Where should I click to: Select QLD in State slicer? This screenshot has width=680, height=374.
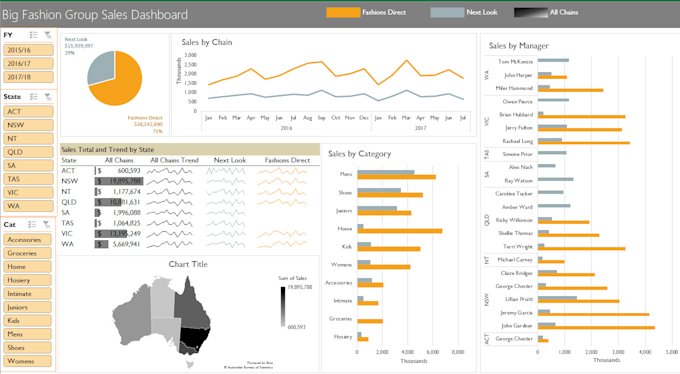[x=28, y=152]
